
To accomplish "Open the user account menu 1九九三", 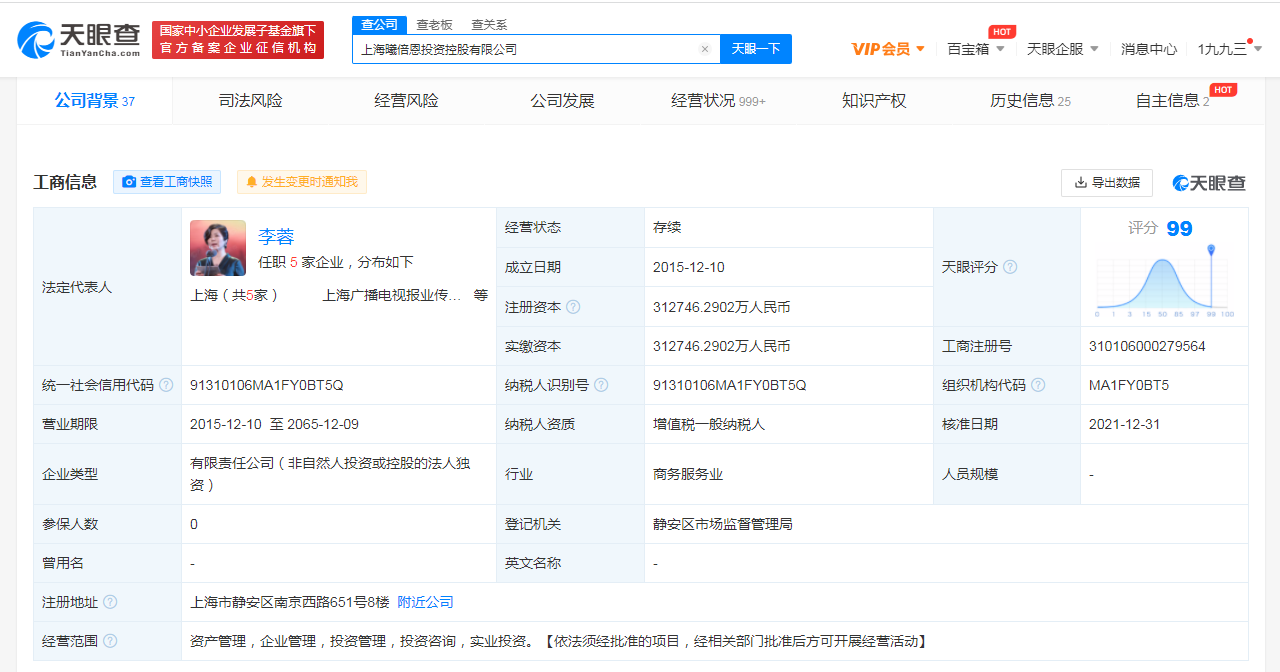I will (1230, 49).
